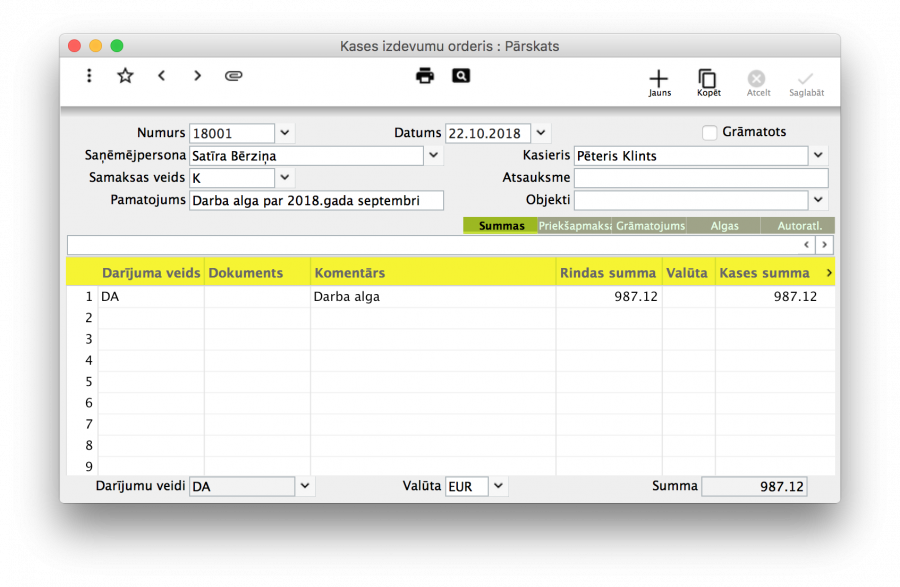Image resolution: width=900 pixels, height=587 pixels.
Task: Open the preview magnifier tool
Action: tap(461, 75)
